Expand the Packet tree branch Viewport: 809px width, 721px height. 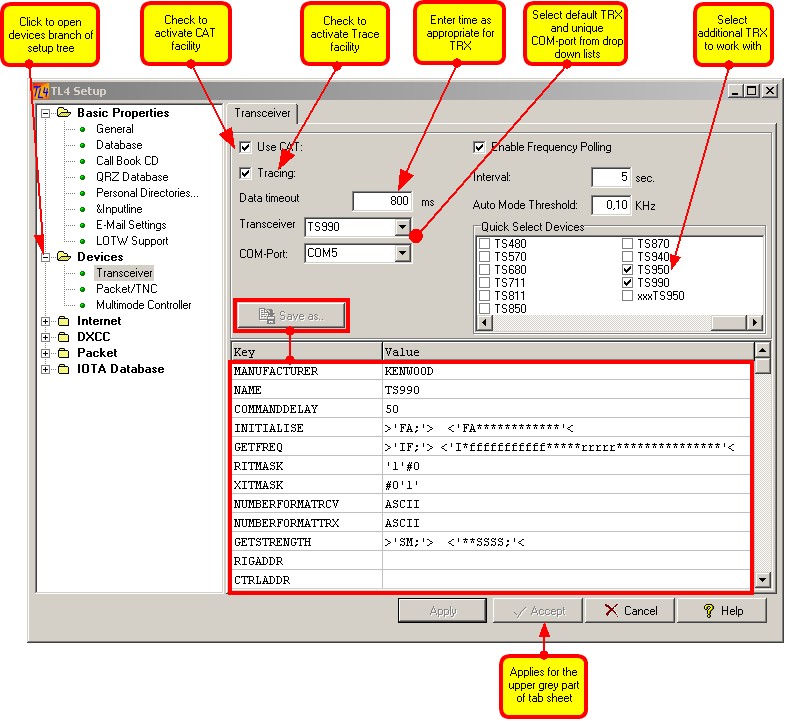click(x=45, y=353)
